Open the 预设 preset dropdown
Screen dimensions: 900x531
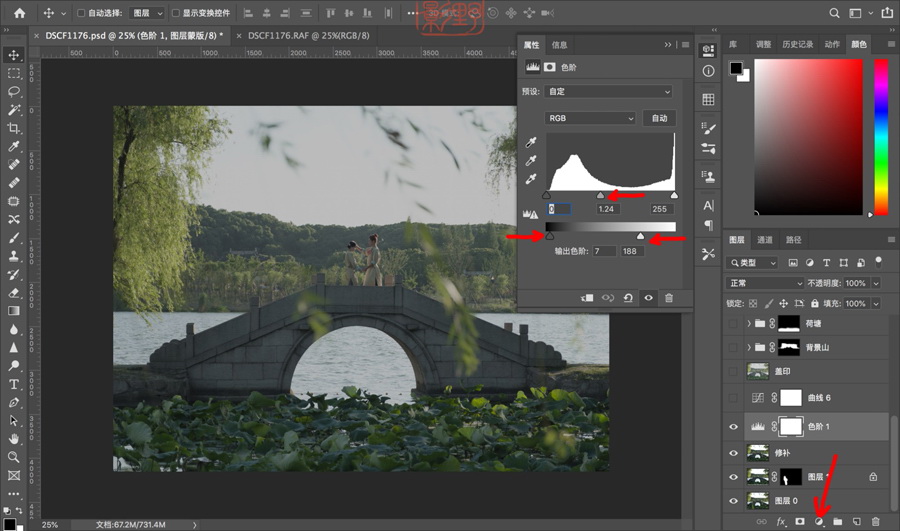click(x=608, y=91)
